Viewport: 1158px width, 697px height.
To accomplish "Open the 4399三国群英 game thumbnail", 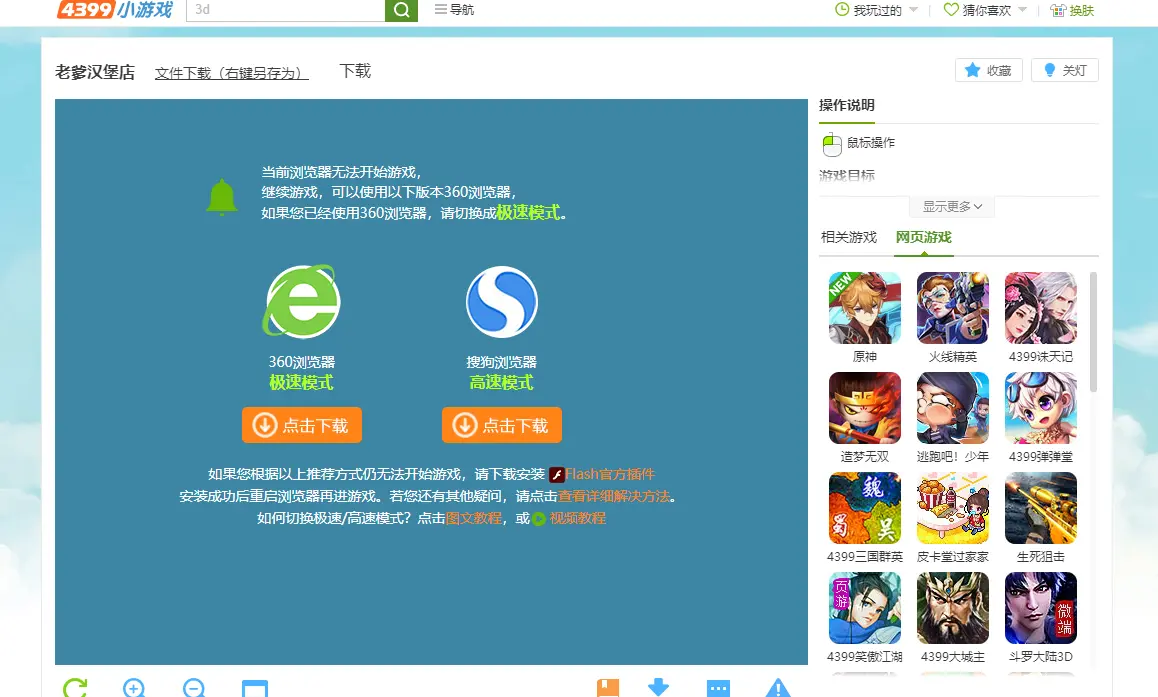I will 865,508.
